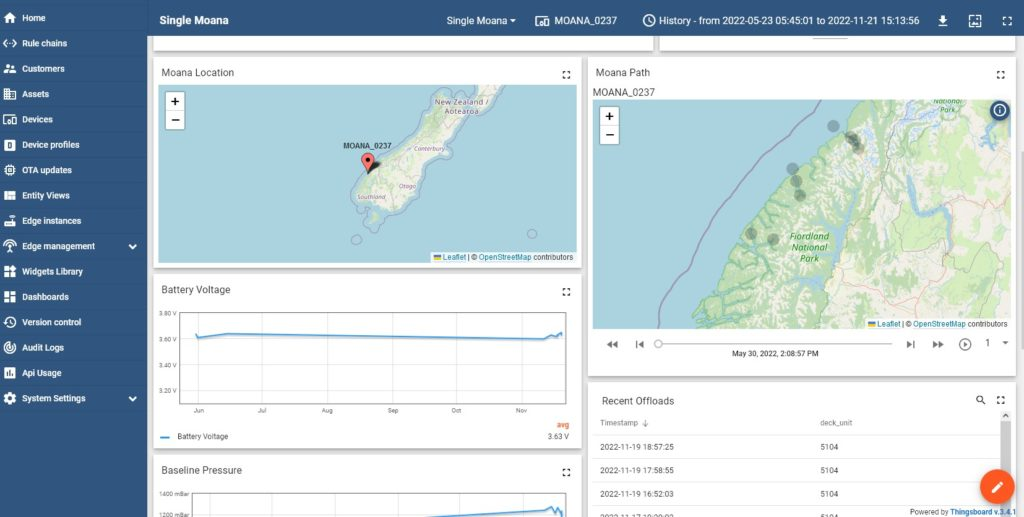Click the OTA updates icon
1024x517 pixels.
[10, 170]
